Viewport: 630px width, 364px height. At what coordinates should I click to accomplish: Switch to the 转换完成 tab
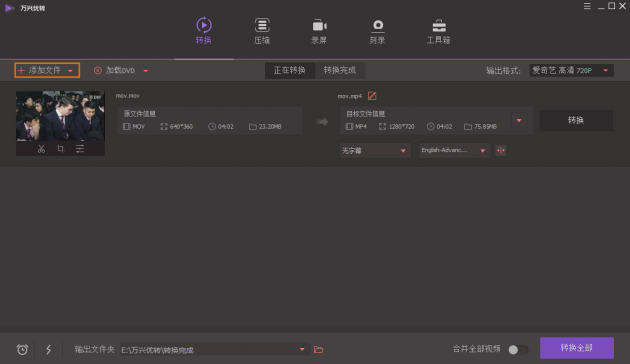point(340,70)
